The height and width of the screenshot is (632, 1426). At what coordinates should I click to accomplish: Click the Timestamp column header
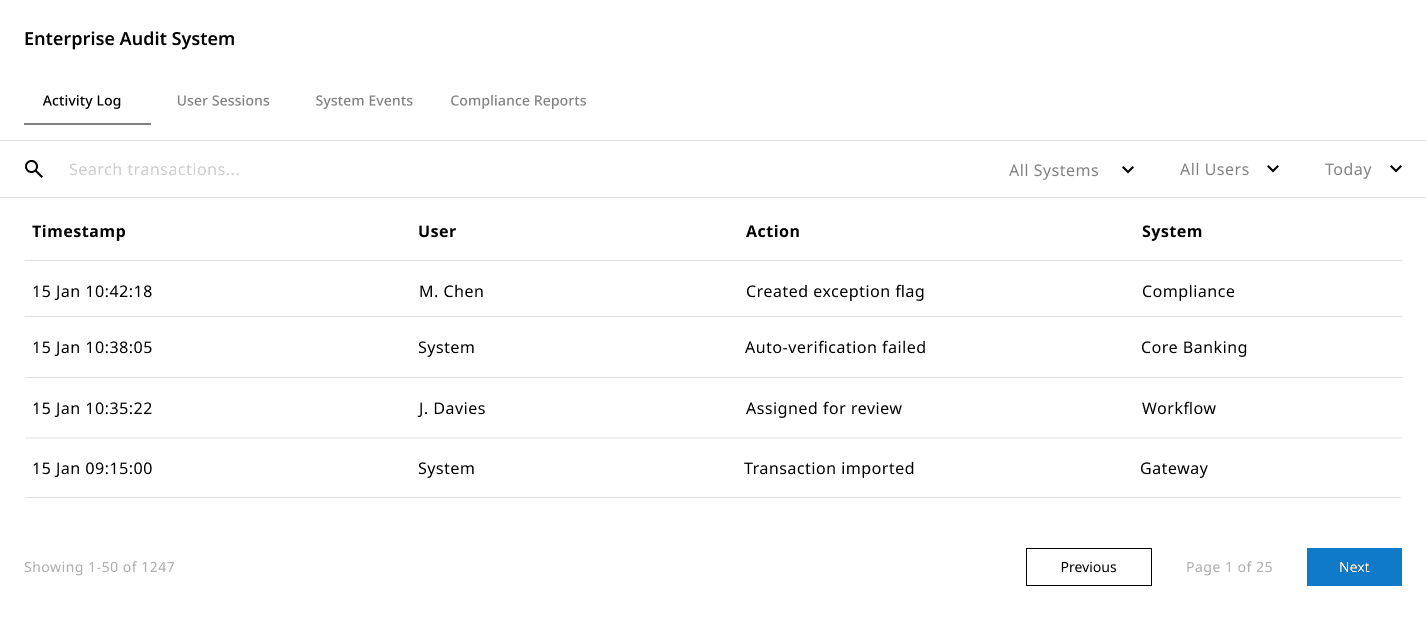pos(79,231)
